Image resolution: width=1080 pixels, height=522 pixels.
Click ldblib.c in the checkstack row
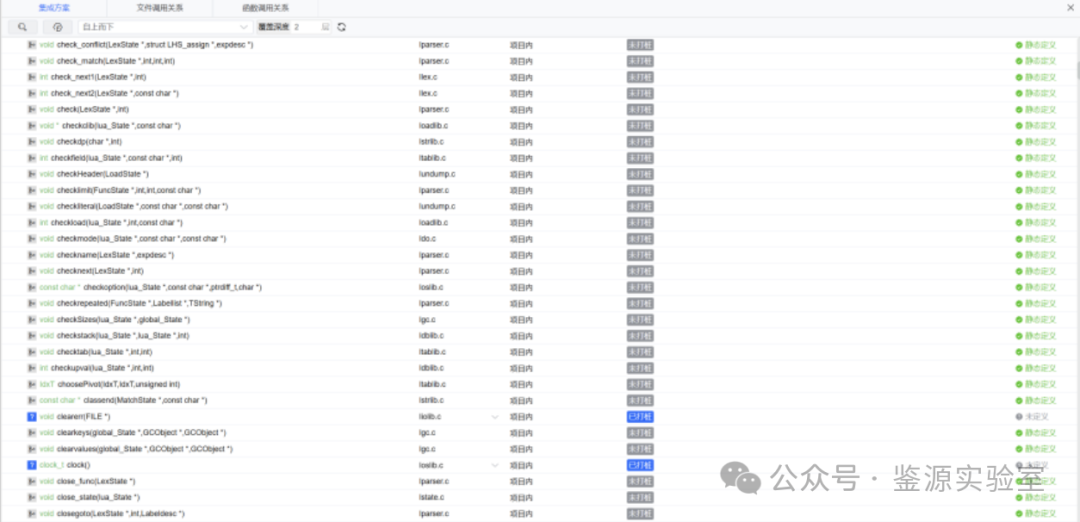pyautogui.click(x=431, y=335)
